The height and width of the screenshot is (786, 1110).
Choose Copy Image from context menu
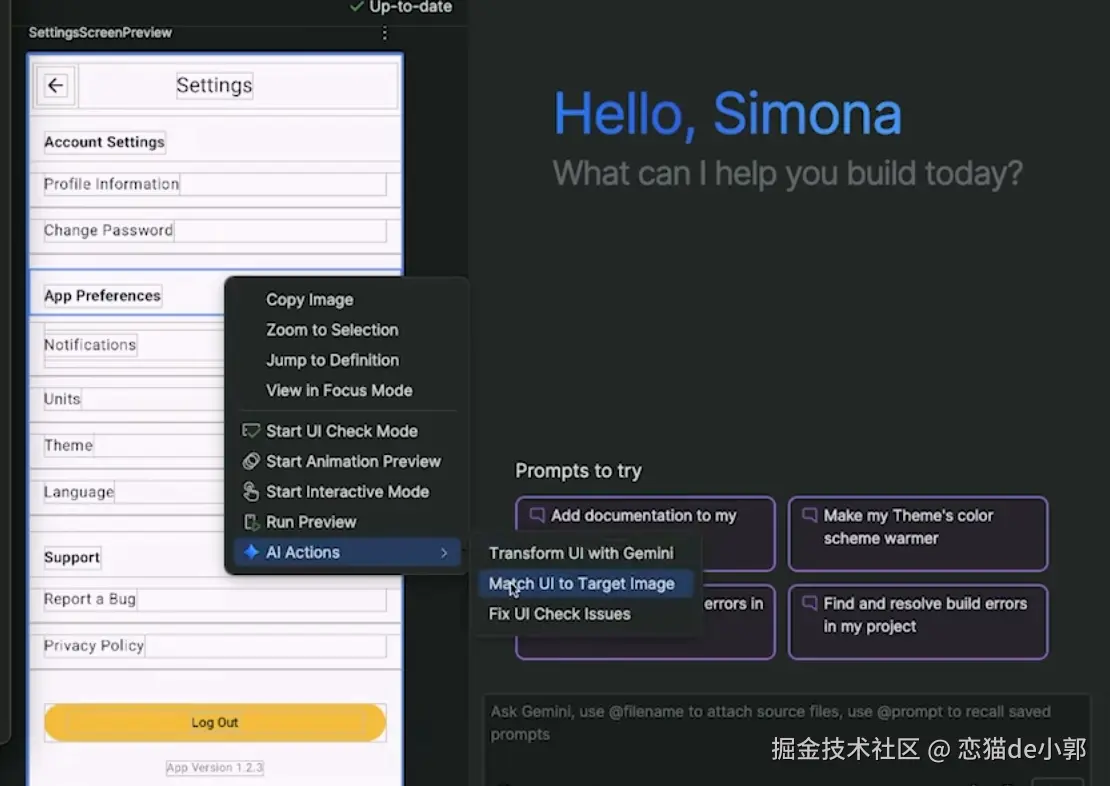point(309,300)
